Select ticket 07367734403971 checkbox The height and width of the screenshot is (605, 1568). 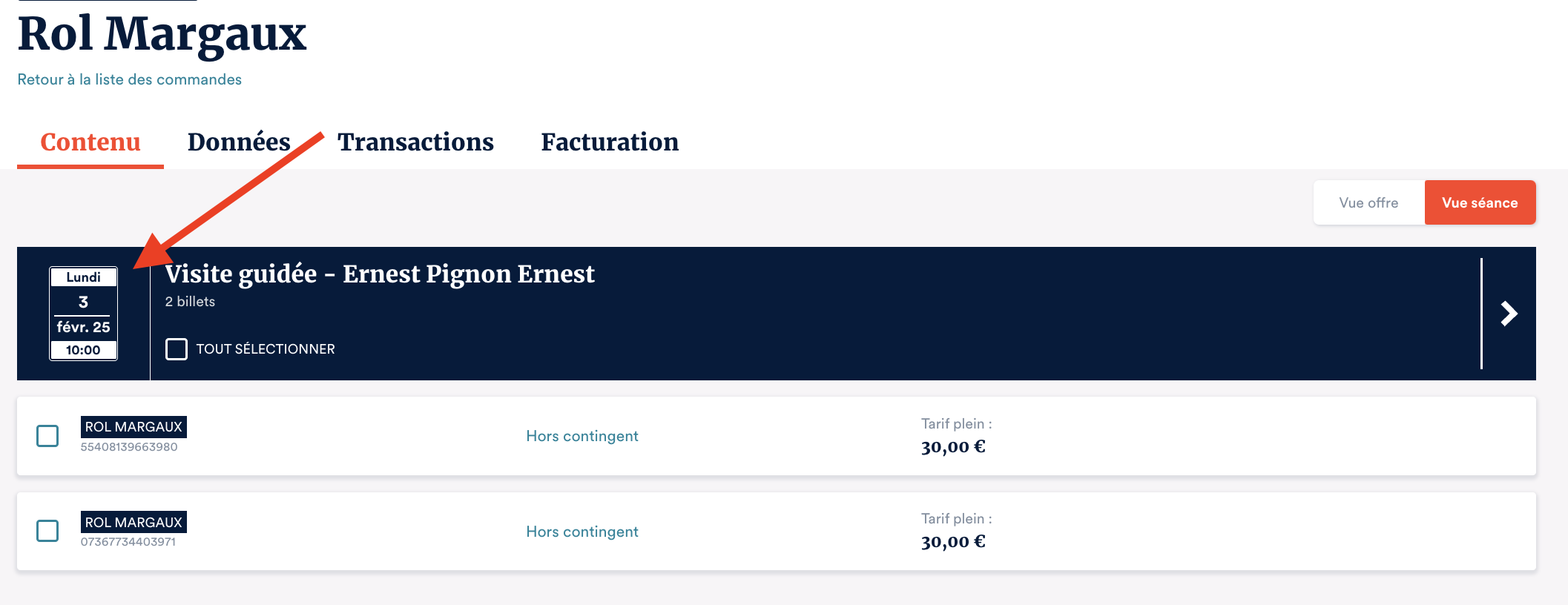tap(47, 531)
